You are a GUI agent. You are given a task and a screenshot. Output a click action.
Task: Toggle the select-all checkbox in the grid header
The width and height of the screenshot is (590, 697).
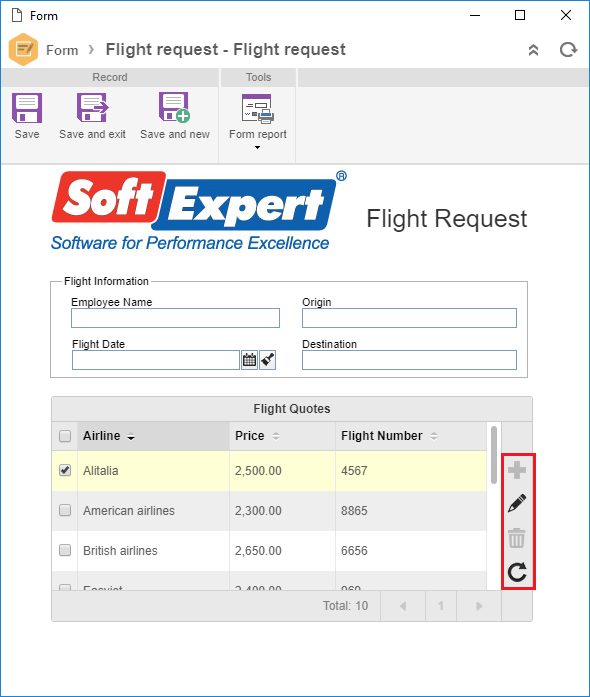point(65,436)
